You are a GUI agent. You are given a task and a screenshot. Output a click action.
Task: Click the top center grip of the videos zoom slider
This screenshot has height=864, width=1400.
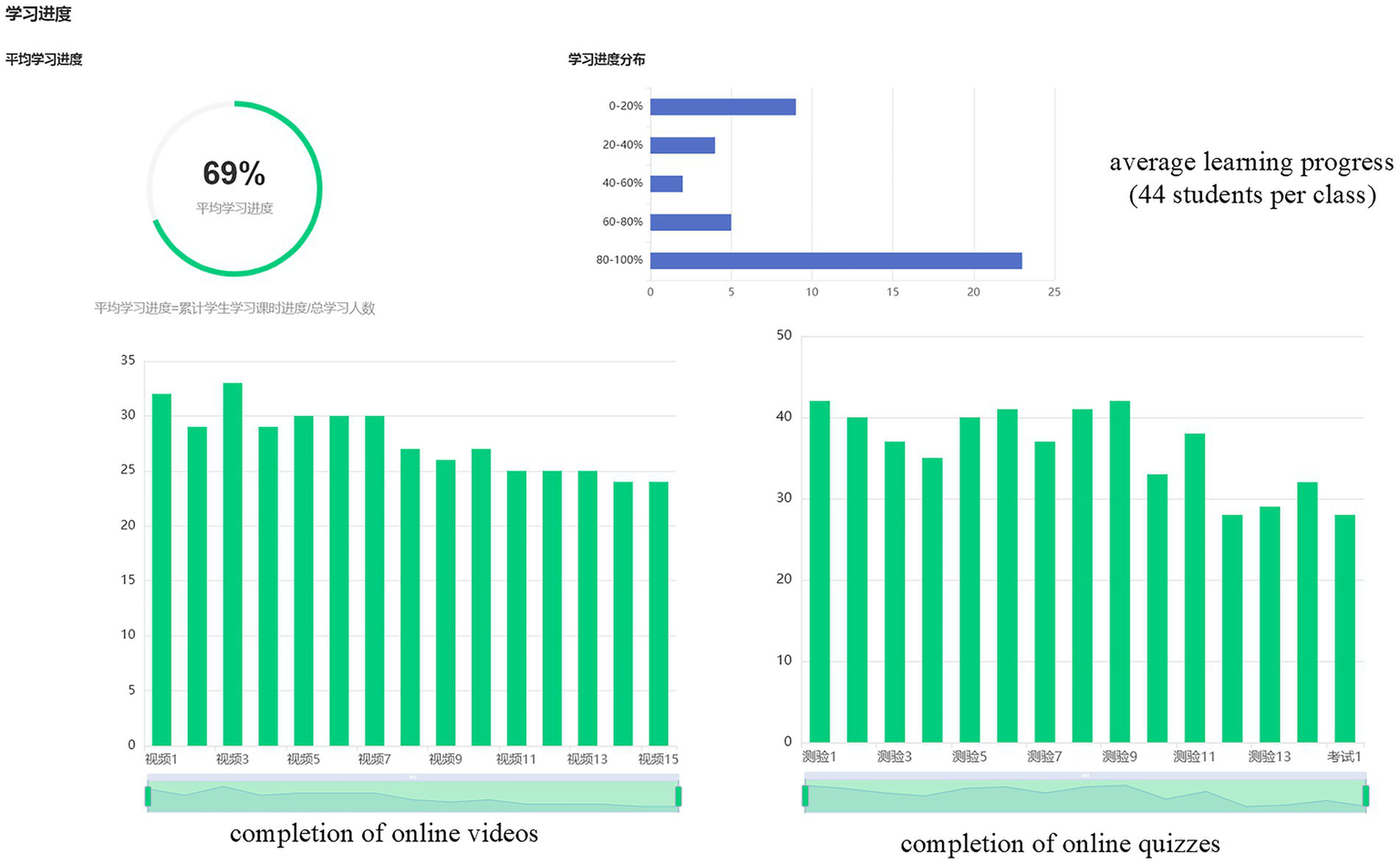(413, 777)
